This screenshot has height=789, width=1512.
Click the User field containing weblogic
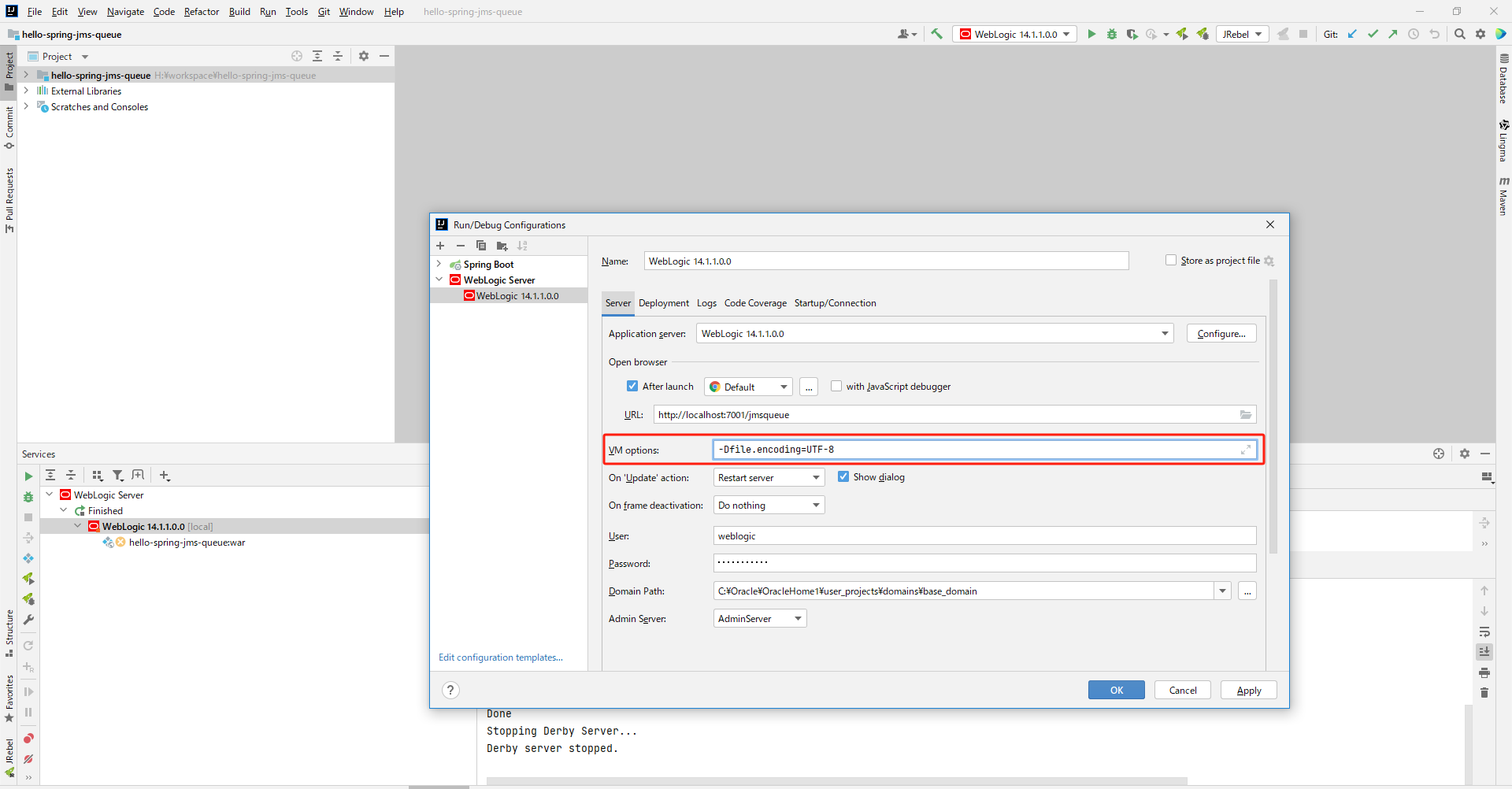pyautogui.click(x=985, y=536)
